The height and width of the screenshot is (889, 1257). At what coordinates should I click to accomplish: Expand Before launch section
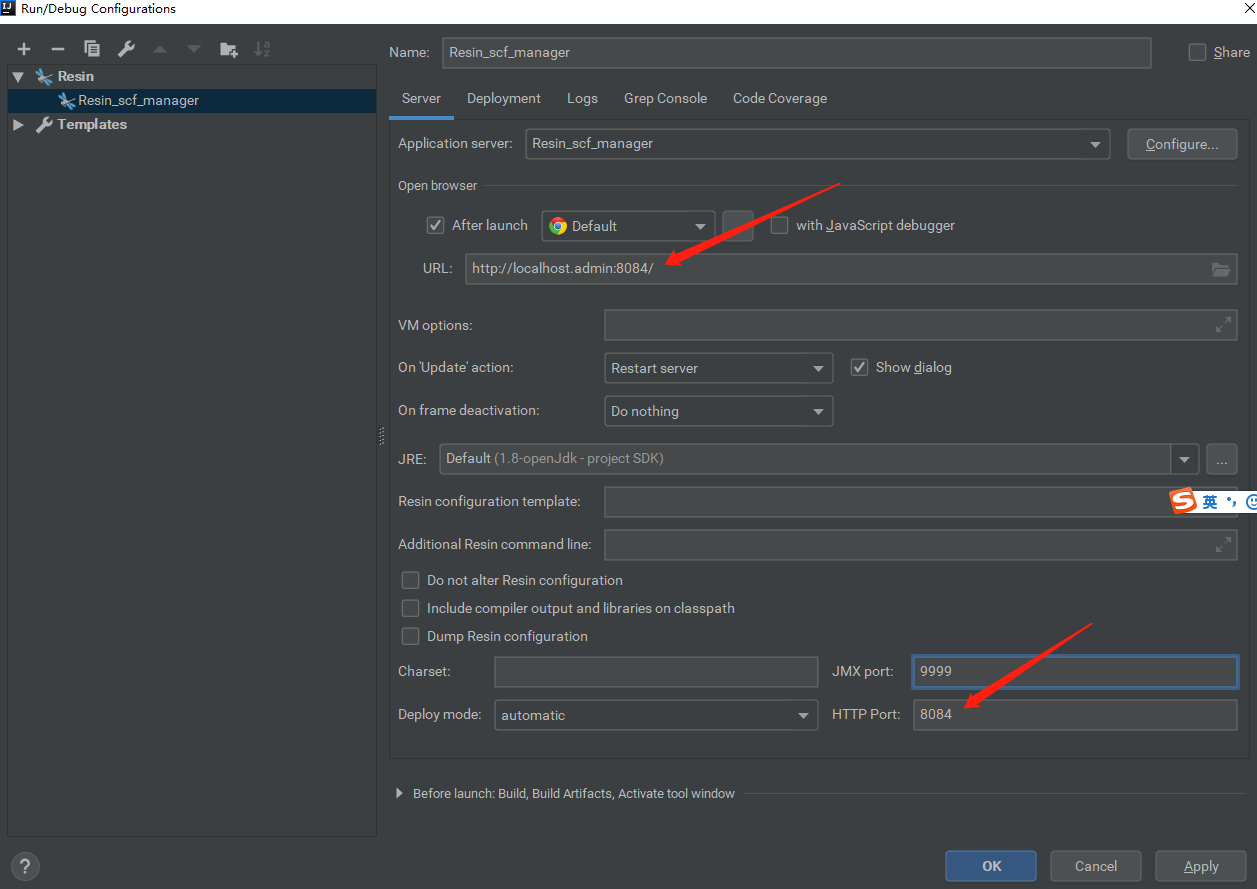tap(400, 793)
